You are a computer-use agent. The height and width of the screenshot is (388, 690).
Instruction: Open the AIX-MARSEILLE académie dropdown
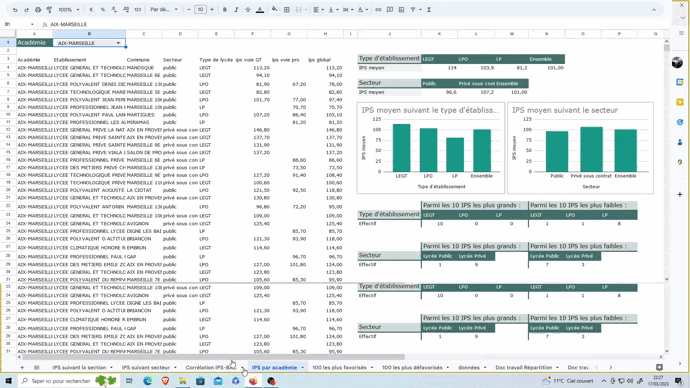[118, 43]
